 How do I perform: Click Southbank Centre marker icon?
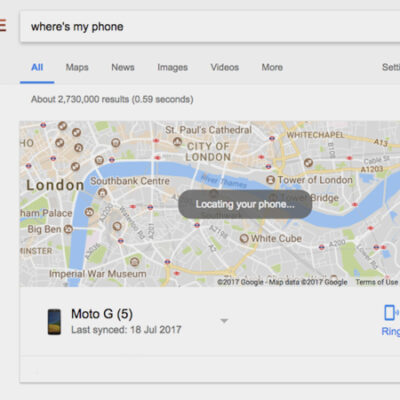[x=102, y=193]
